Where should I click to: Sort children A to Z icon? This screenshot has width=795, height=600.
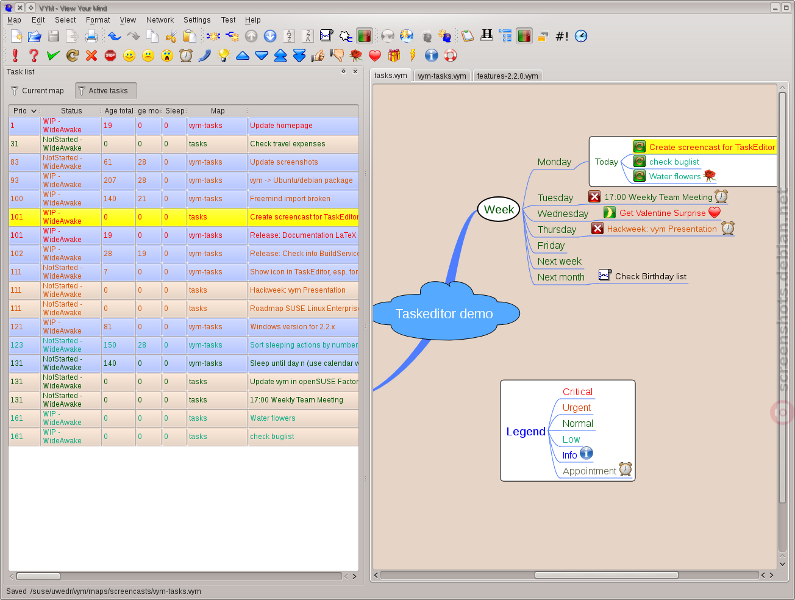[x=289, y=36]
